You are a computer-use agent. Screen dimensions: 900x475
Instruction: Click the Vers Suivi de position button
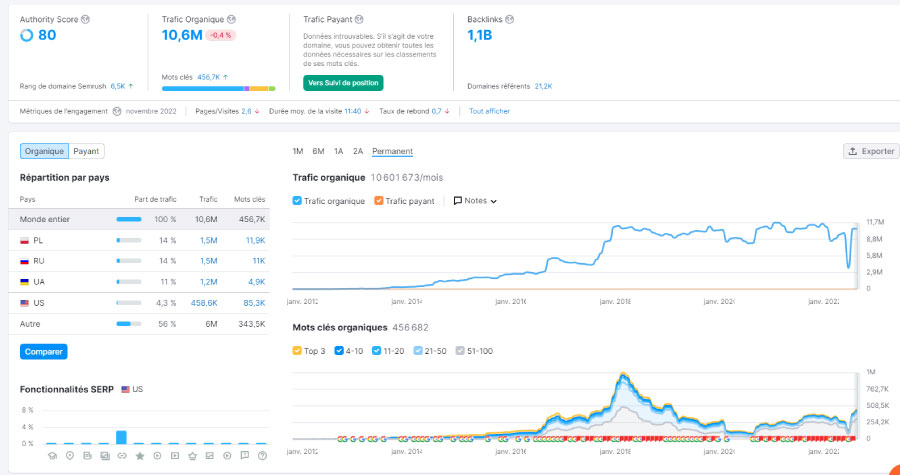[x=343, y=83]
